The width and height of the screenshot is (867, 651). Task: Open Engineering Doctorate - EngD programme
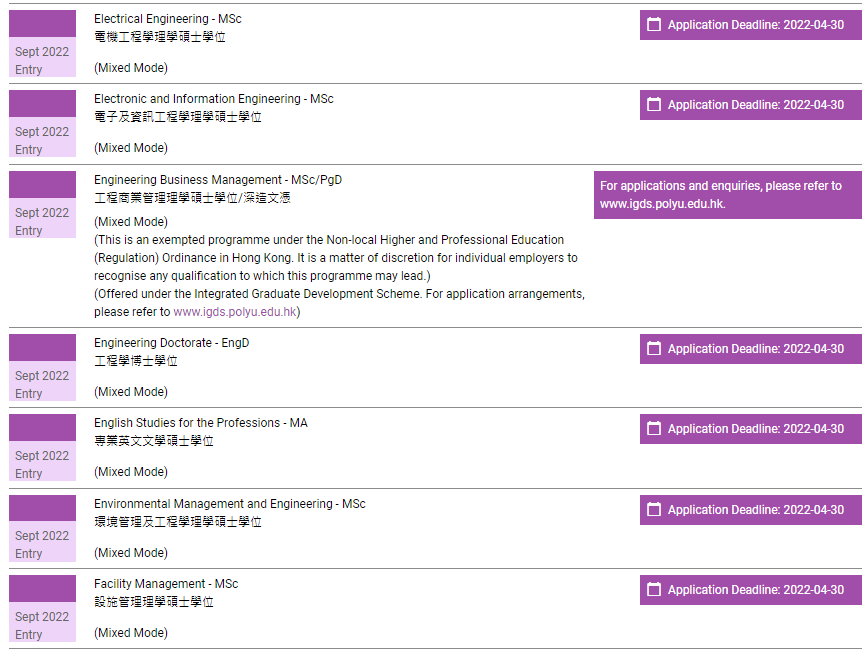171,343
